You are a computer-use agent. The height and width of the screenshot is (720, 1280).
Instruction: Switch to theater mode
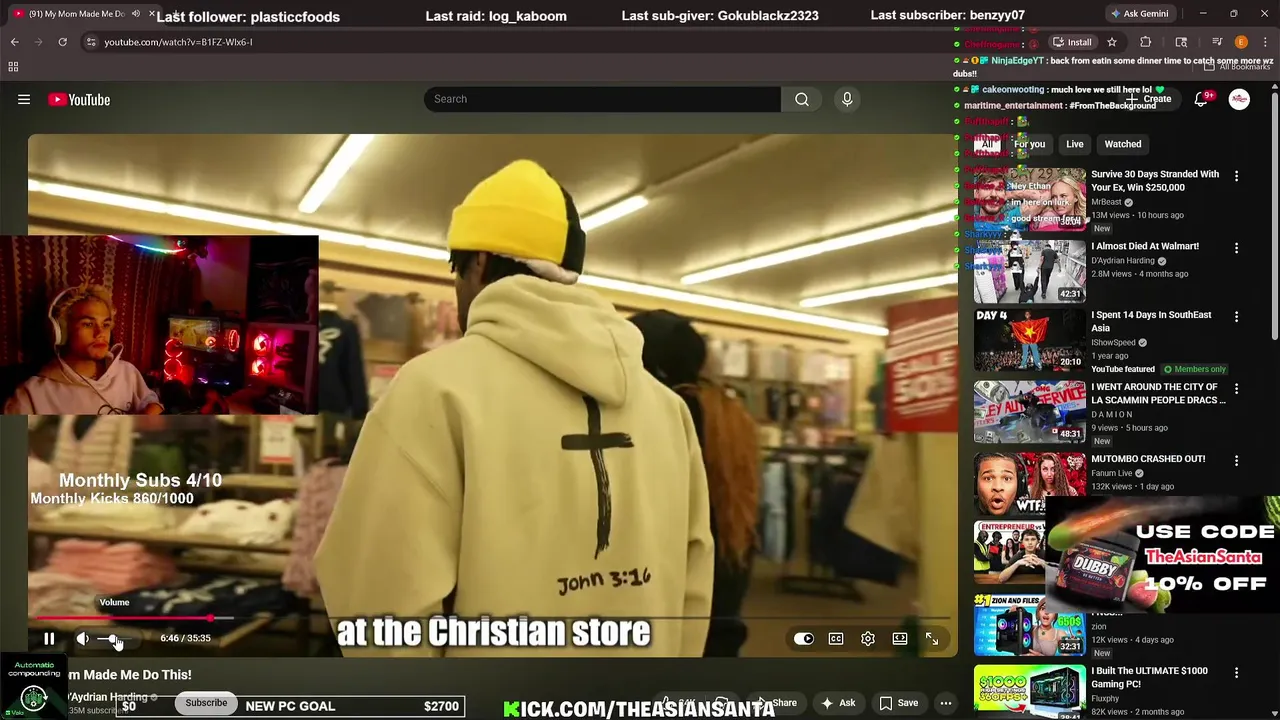pyautogui.click(x=900, y=639)
